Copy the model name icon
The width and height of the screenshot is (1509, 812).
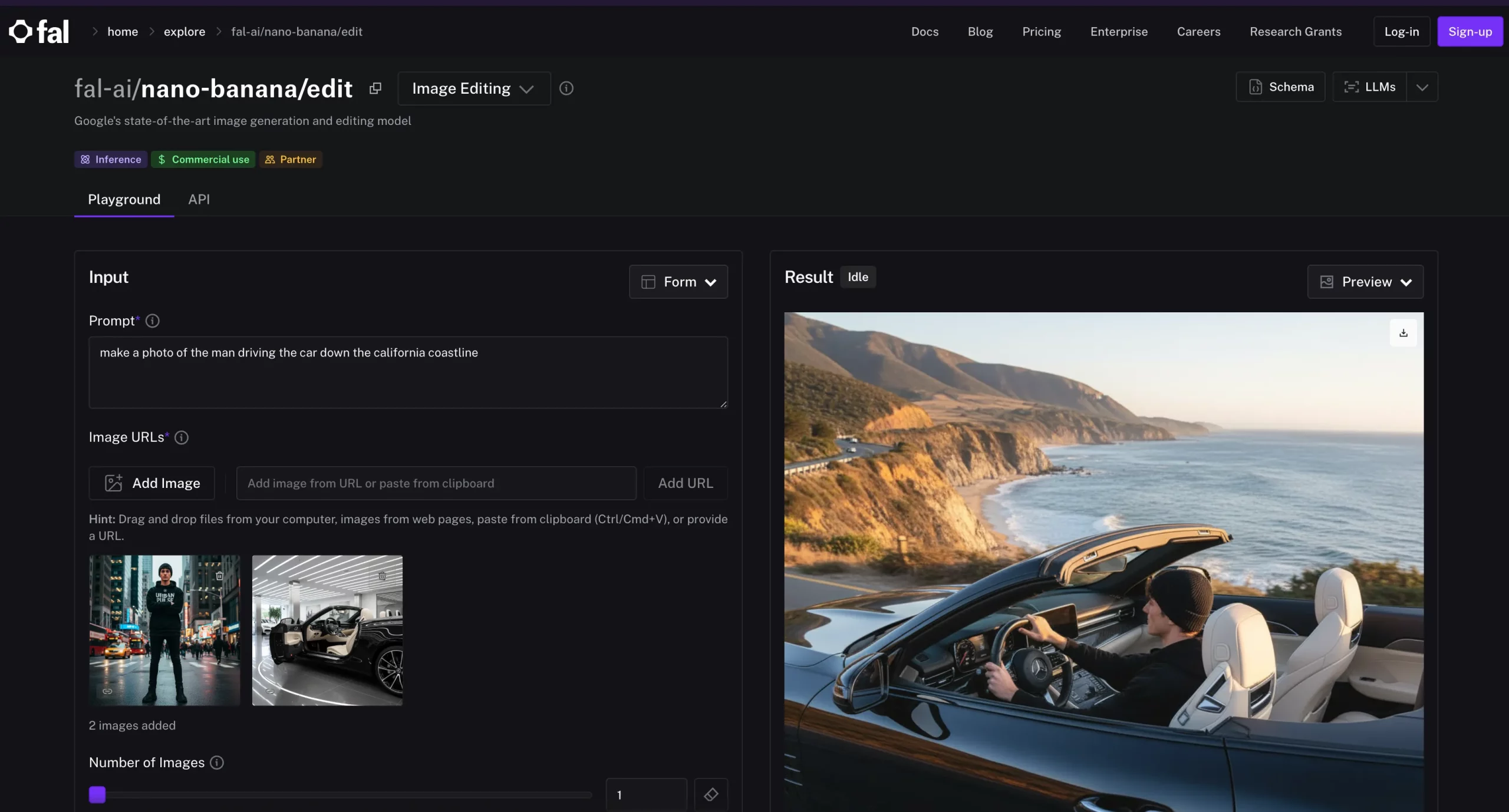pos(375,88)
